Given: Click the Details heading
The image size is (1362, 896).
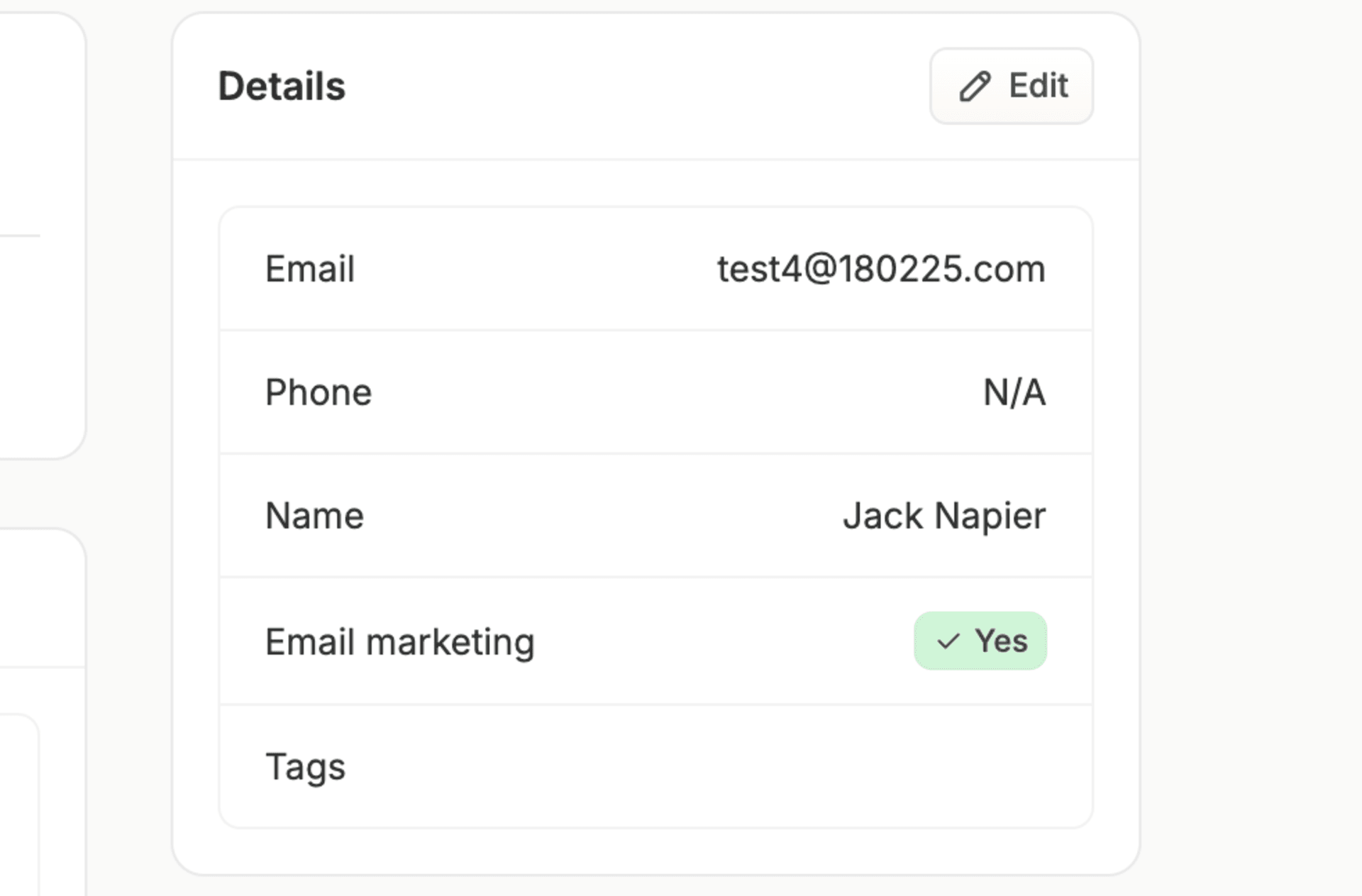Looking at the screenshot, I should click(282, 86).
